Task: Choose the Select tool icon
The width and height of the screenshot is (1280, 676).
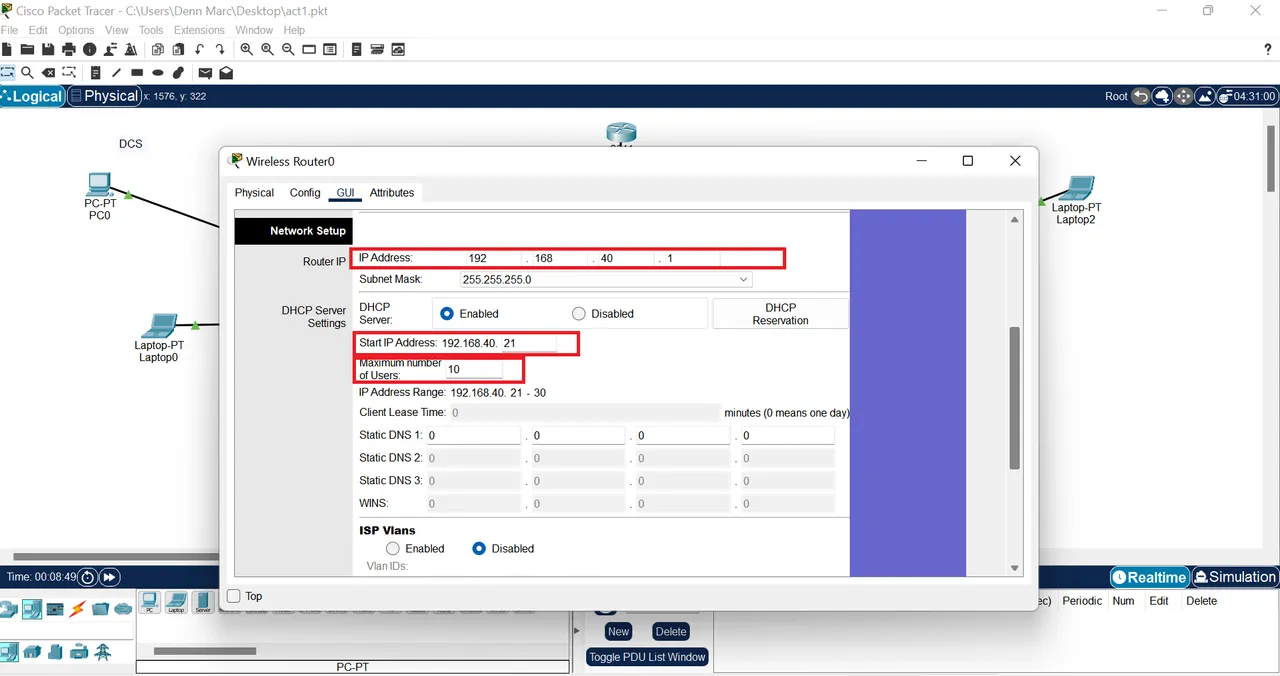Action: [7, 72]
